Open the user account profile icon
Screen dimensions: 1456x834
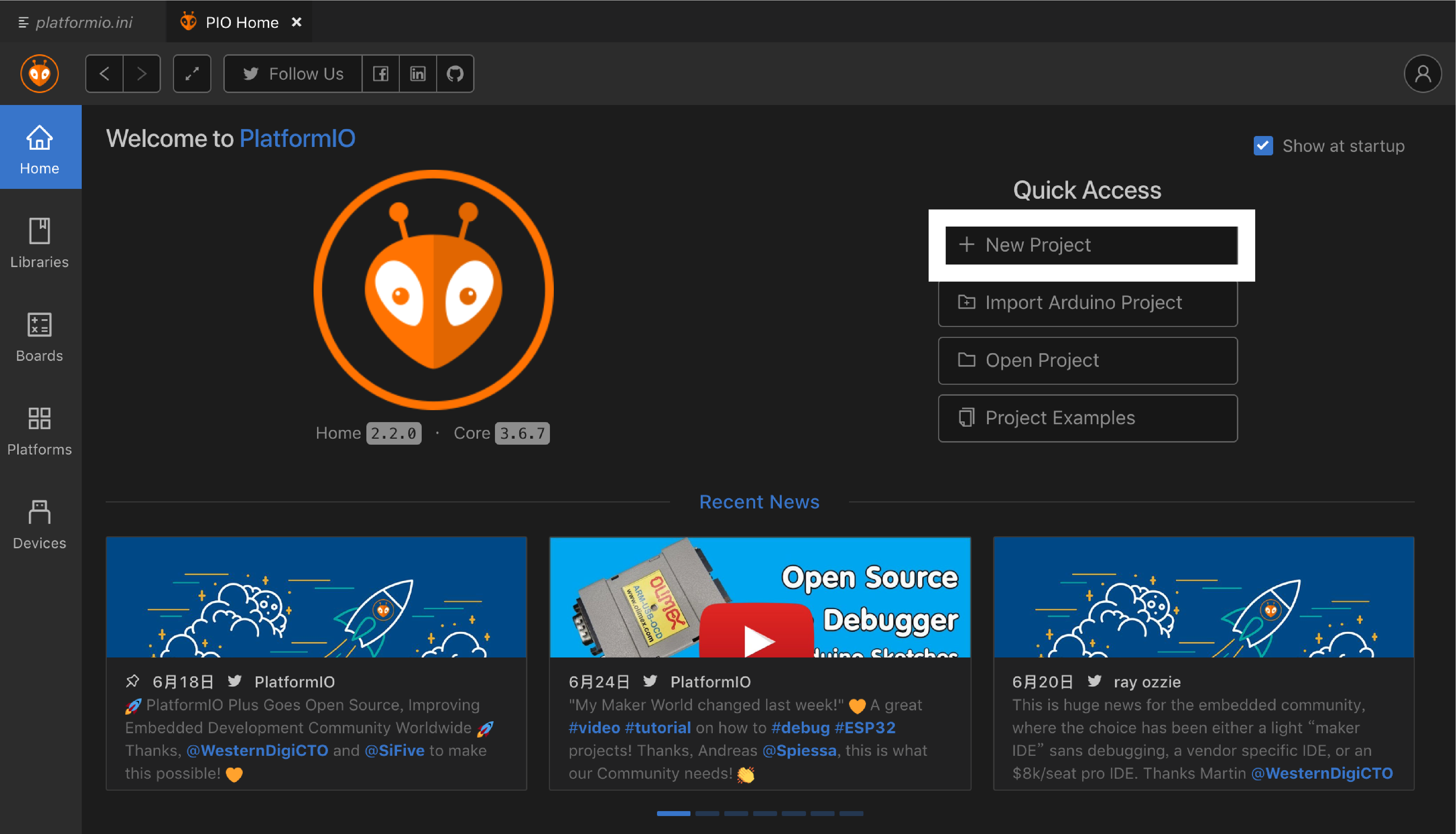pos(1422,73)
